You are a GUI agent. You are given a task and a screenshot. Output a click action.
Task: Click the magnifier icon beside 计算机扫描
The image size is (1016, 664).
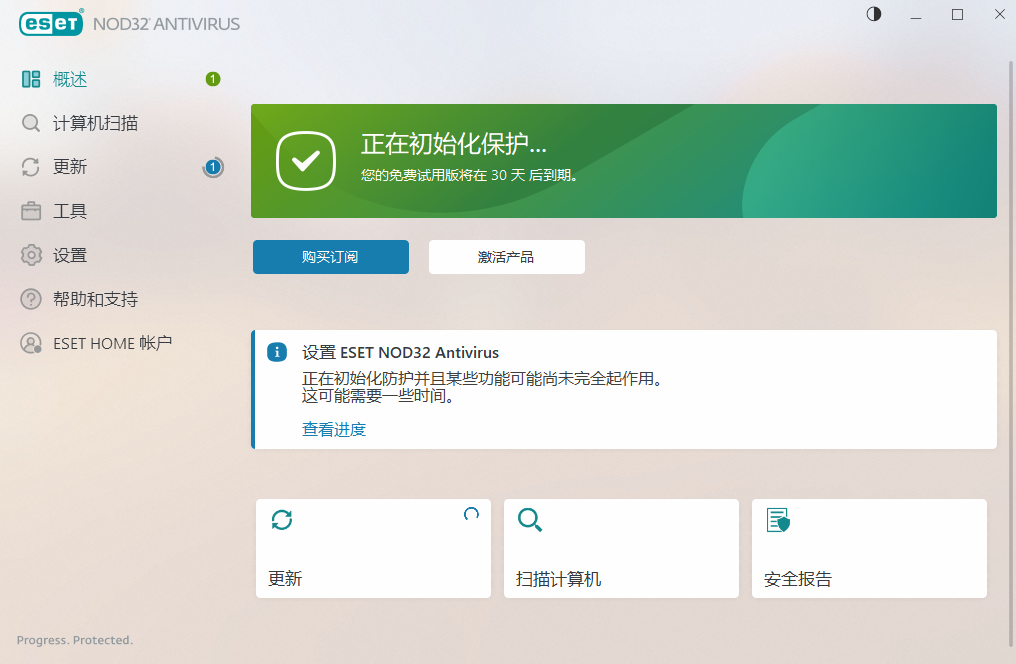[30, 123]
